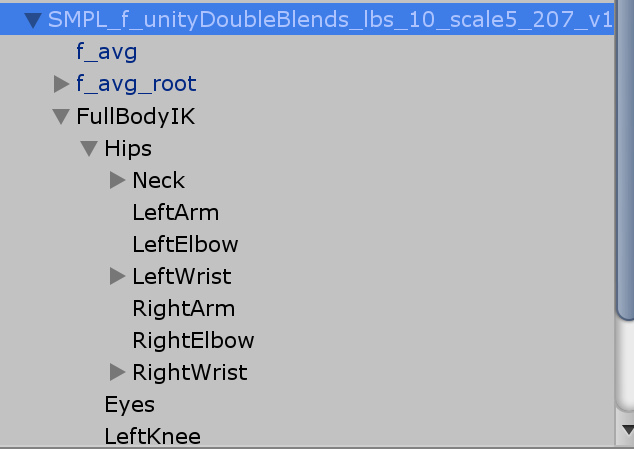Select the FullBodyIK object
This screenshot has width=634, height=449.
pyautogui.click(x=135, y=116)
